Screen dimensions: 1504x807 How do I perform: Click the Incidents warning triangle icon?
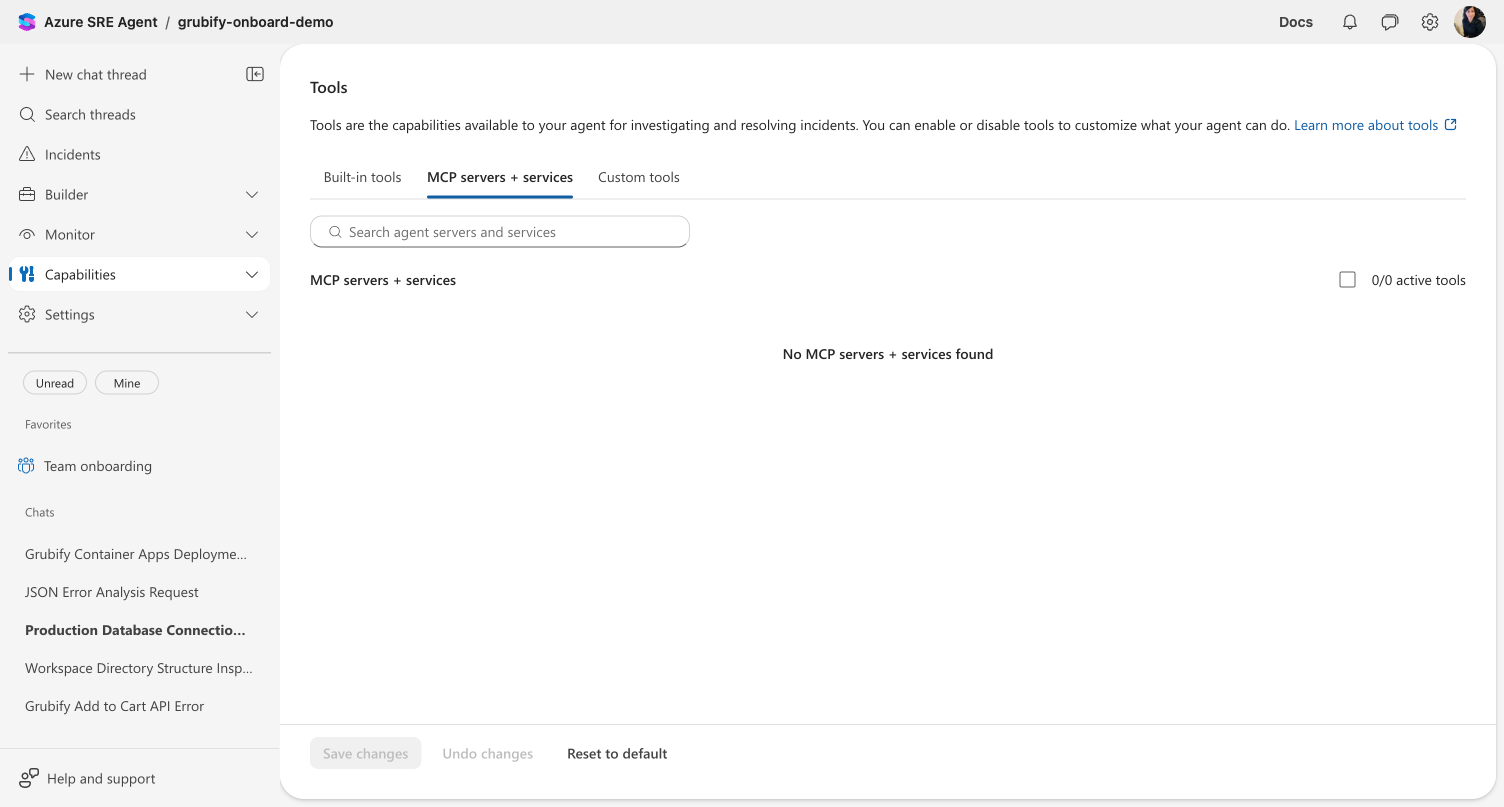click(27, 154)
